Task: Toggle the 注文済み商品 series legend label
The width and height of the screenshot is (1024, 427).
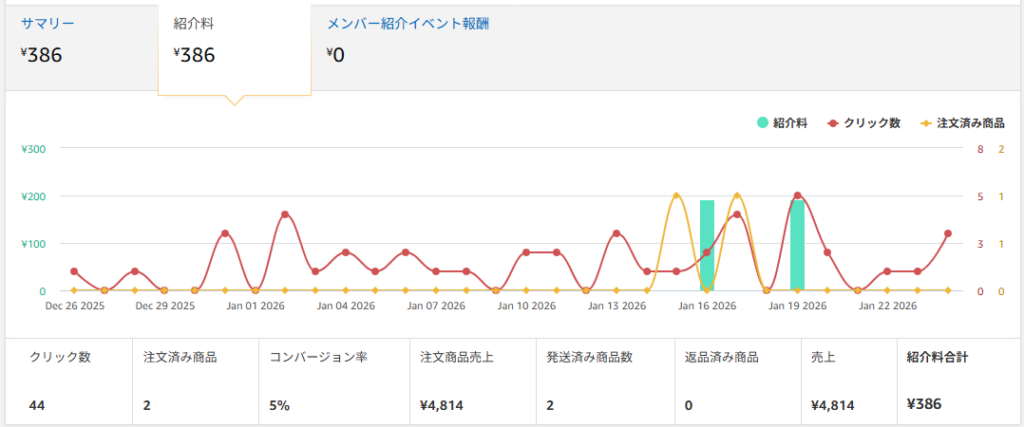Action: (x=970, y=123)
